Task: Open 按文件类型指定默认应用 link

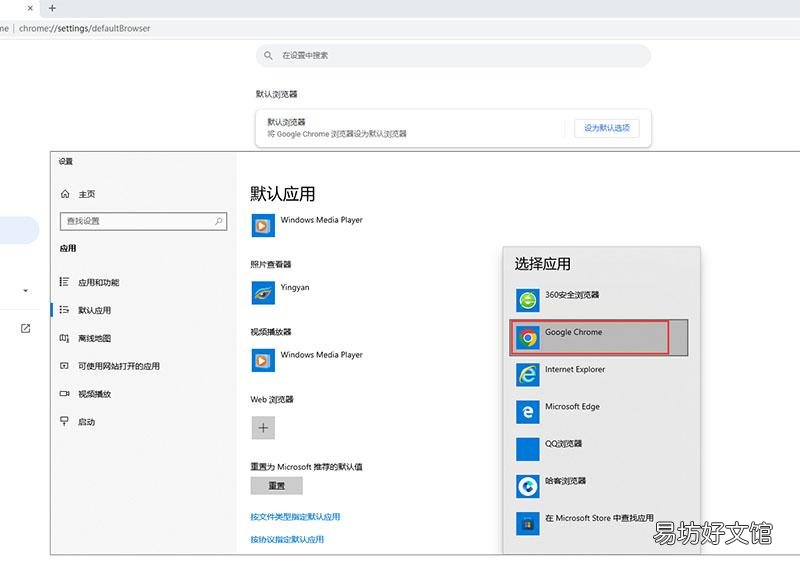Action: click(x=295, y=517)
